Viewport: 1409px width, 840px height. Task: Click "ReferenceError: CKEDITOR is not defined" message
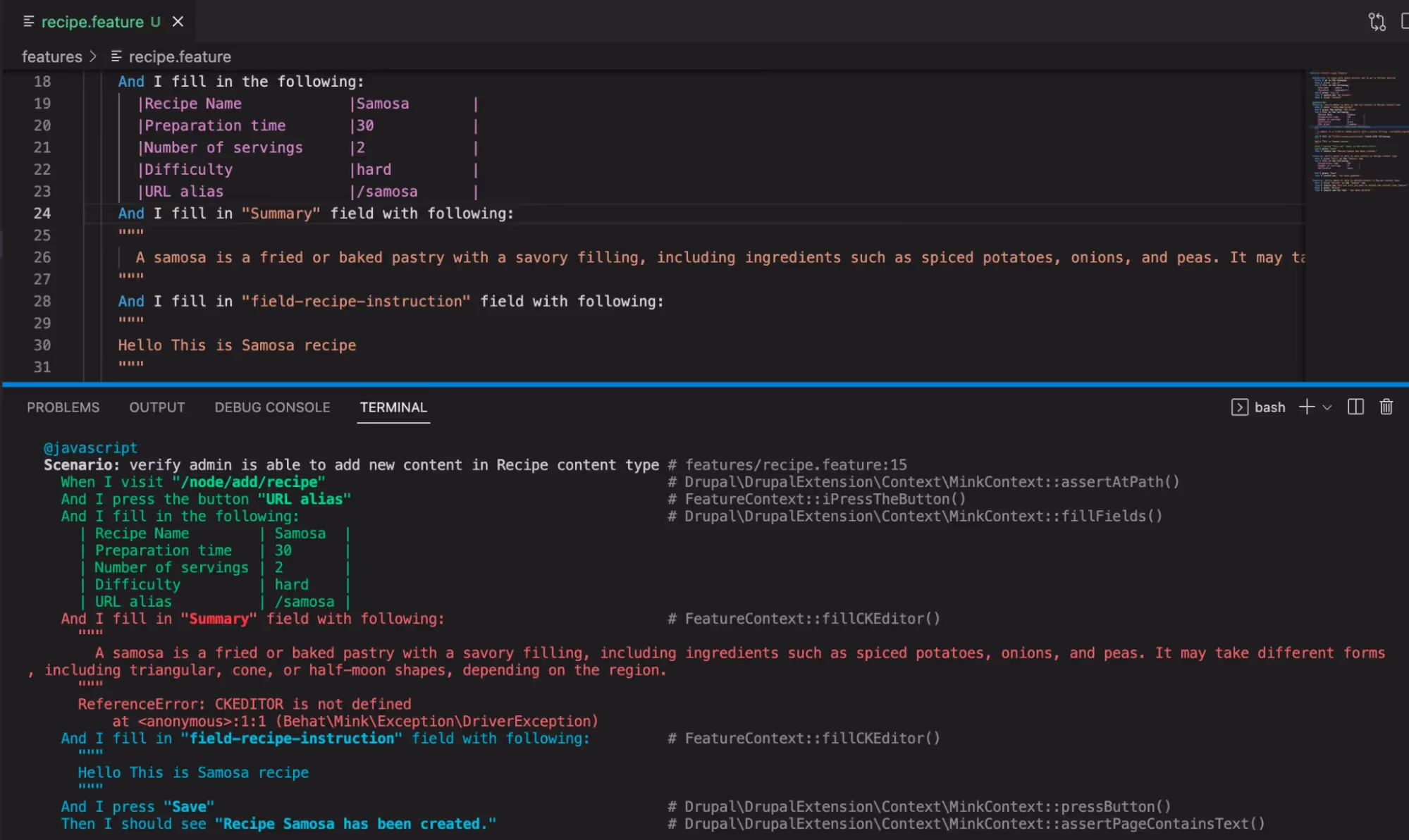(244, 704)
